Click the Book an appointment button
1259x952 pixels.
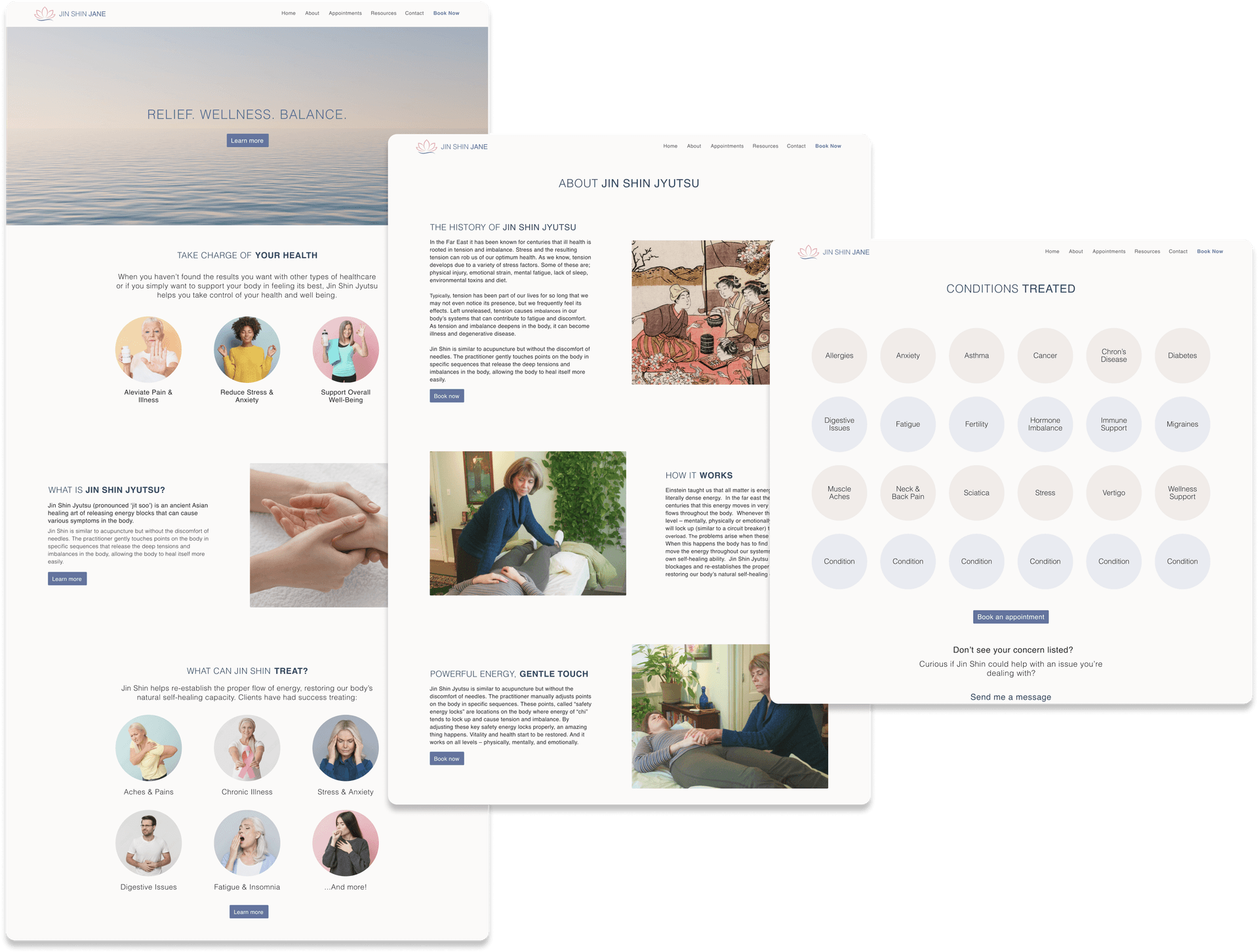pos(1010,616)
